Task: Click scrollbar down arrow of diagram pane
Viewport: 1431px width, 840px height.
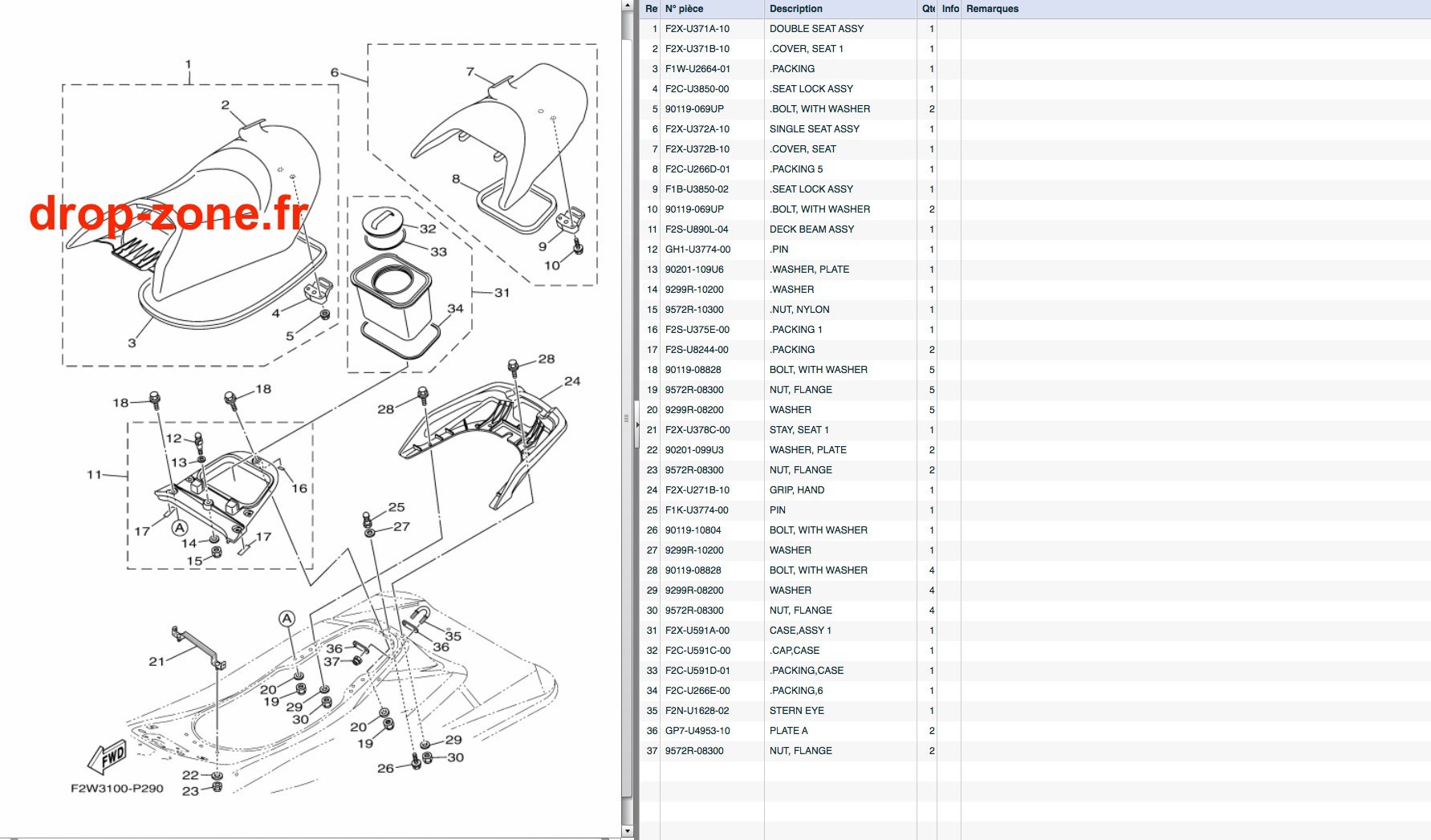Action: point(627,833)
